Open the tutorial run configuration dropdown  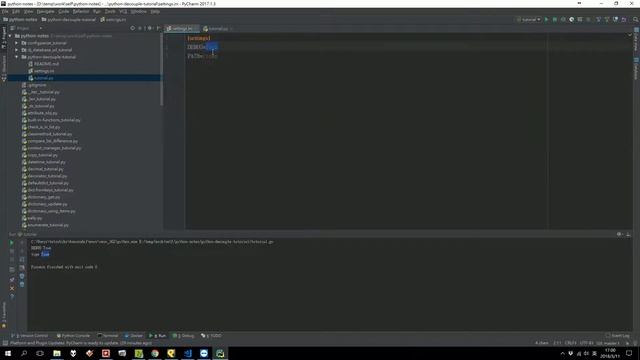[x=529, y=19]
